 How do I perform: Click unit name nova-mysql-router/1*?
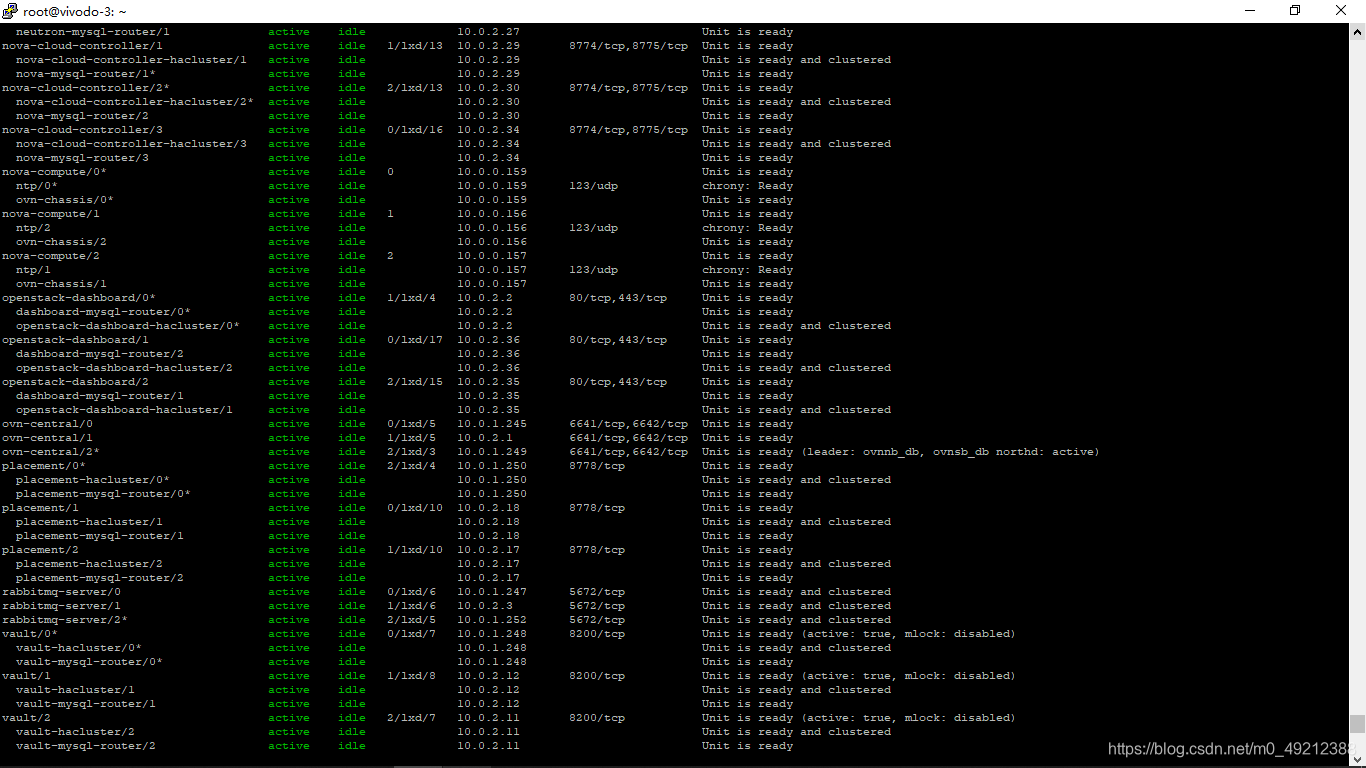coord(86,74)
